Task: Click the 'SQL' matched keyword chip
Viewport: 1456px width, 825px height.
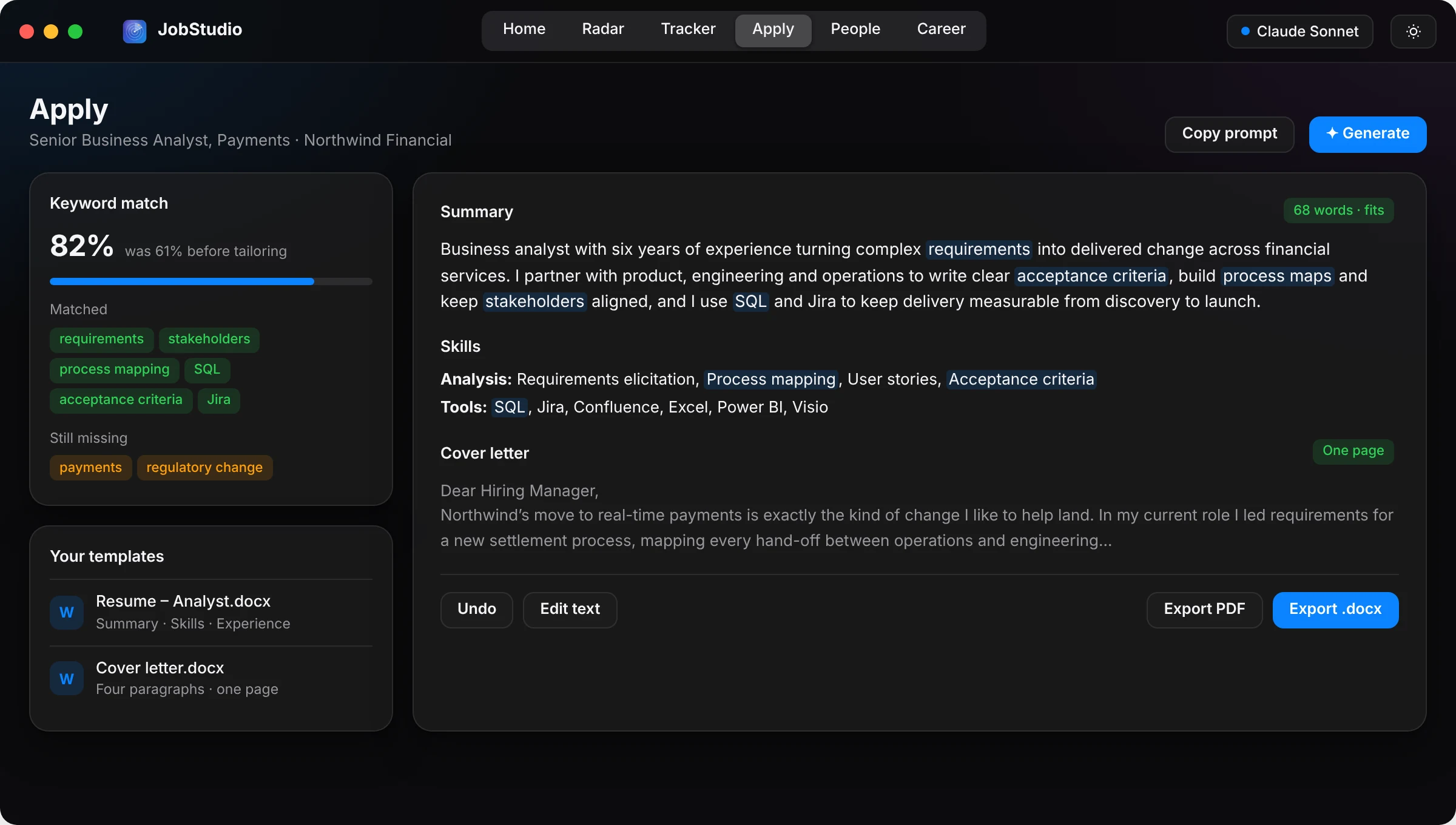Action: pos(207,370)
